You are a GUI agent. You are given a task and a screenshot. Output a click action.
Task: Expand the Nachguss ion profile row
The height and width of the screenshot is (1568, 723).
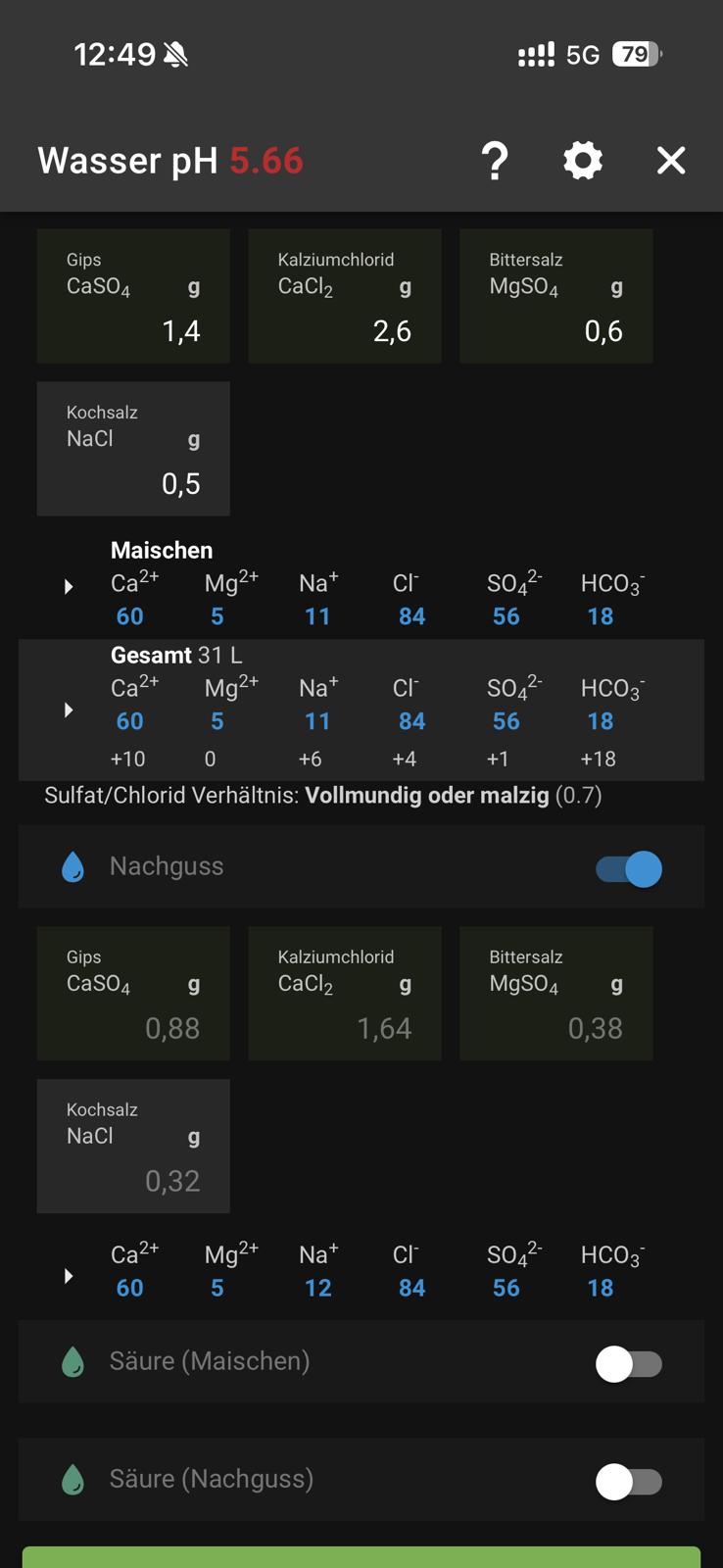(x=69, y=1276)
